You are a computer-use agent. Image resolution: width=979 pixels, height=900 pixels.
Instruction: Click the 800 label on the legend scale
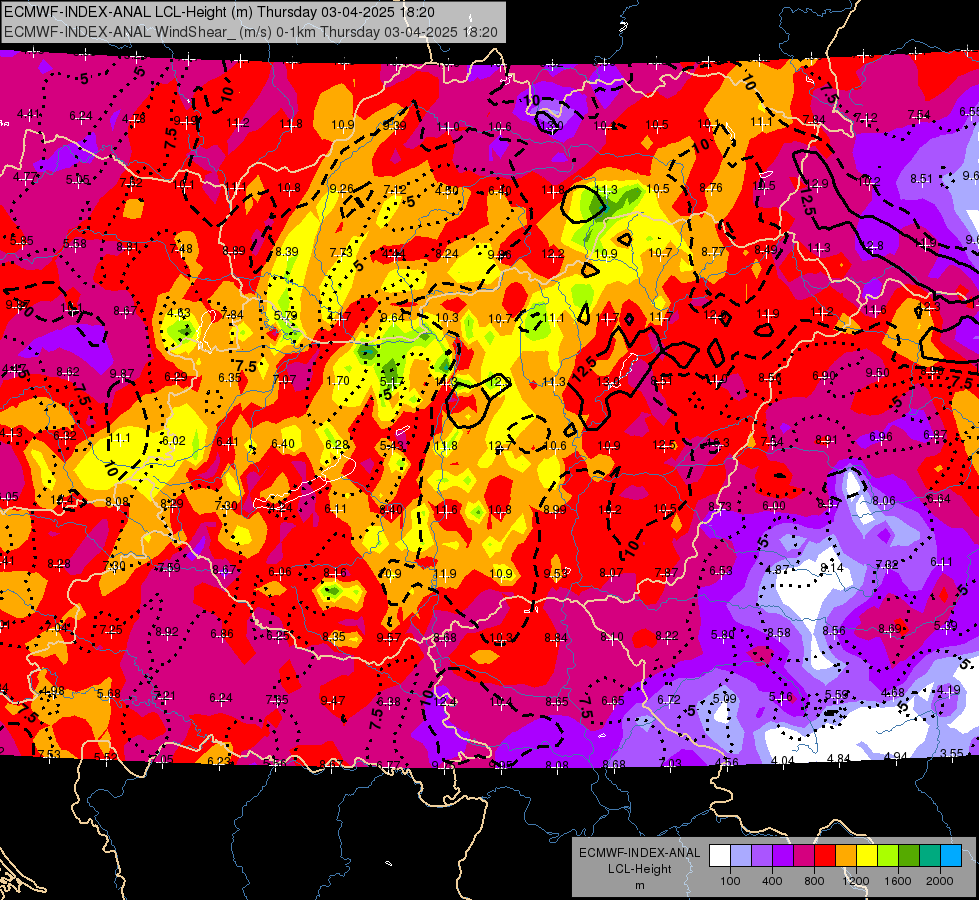814,881
